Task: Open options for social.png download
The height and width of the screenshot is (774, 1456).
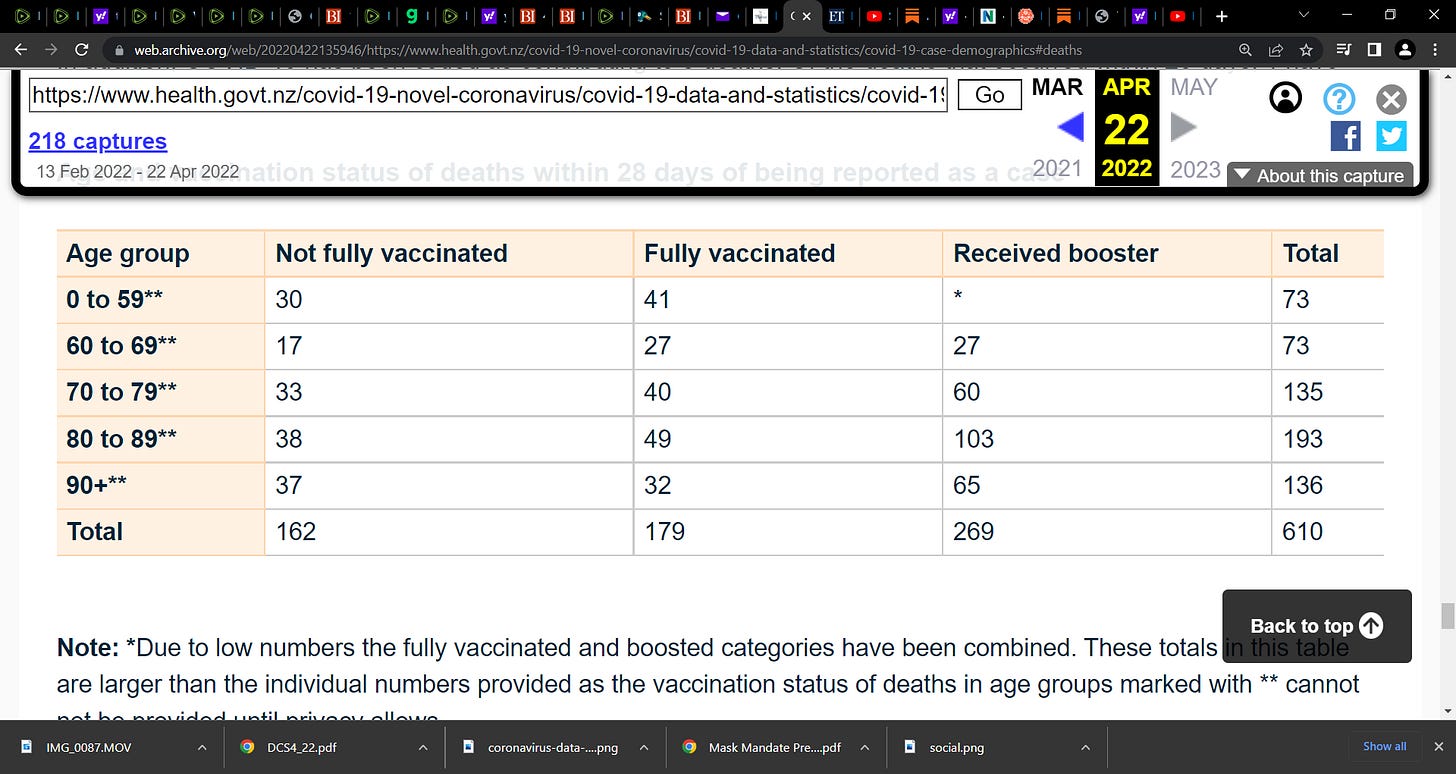Action: click(1085, 747)
